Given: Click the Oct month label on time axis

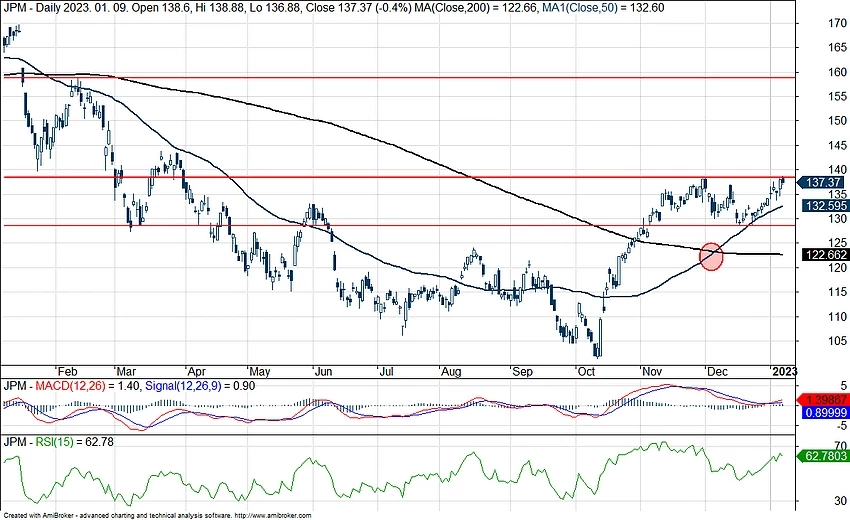Looking at the screenshot, I should point(586,371).
